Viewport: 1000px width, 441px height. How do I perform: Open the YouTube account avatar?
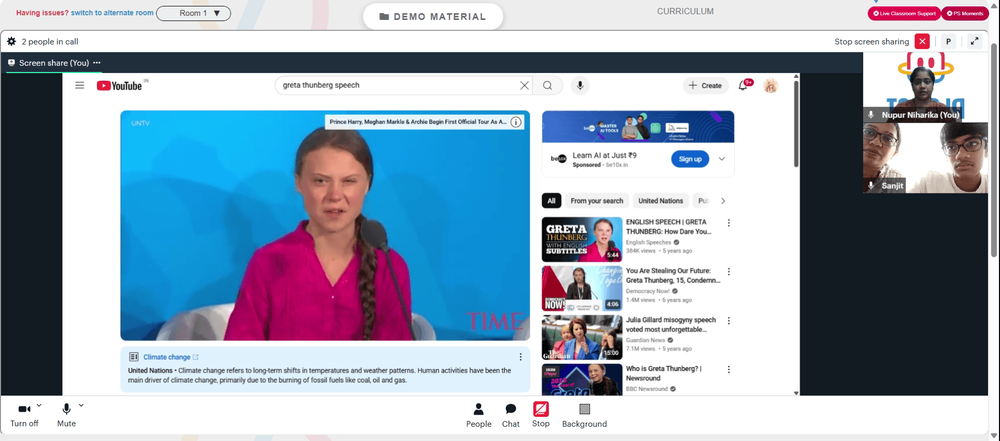point(770,86)
